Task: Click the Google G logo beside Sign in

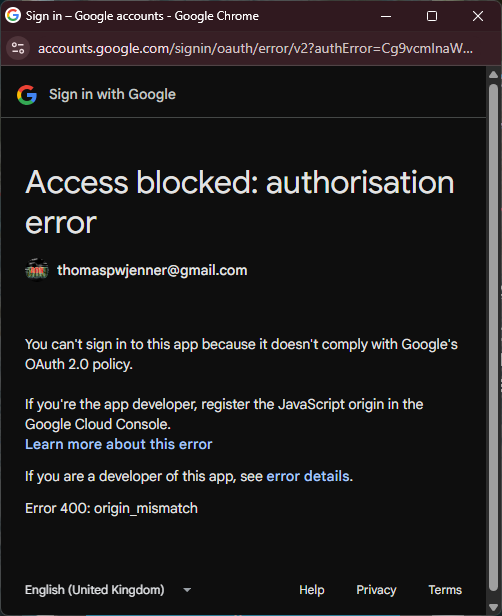Action: (27, 95)
